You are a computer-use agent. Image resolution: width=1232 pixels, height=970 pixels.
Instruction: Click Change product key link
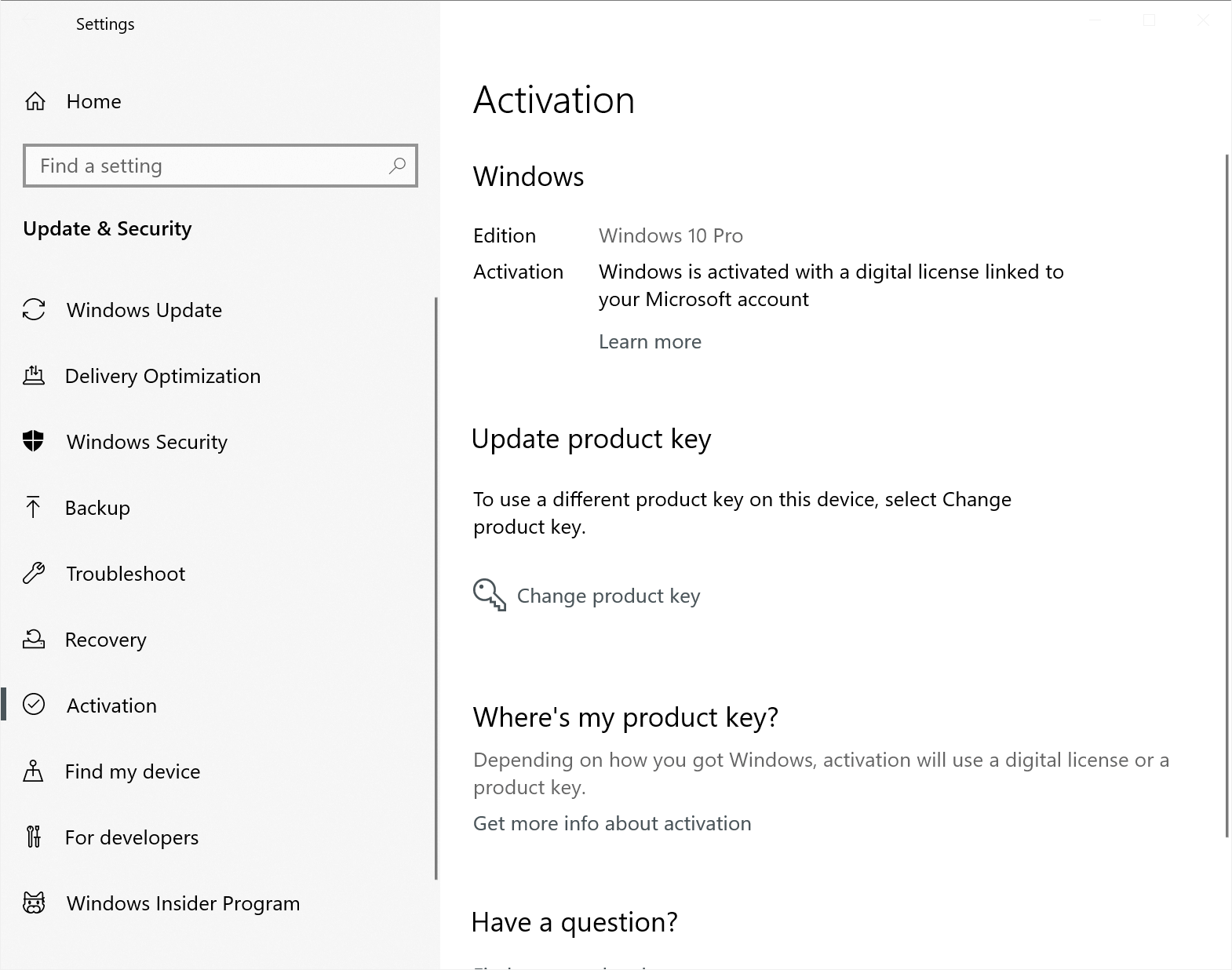(608, 596)
